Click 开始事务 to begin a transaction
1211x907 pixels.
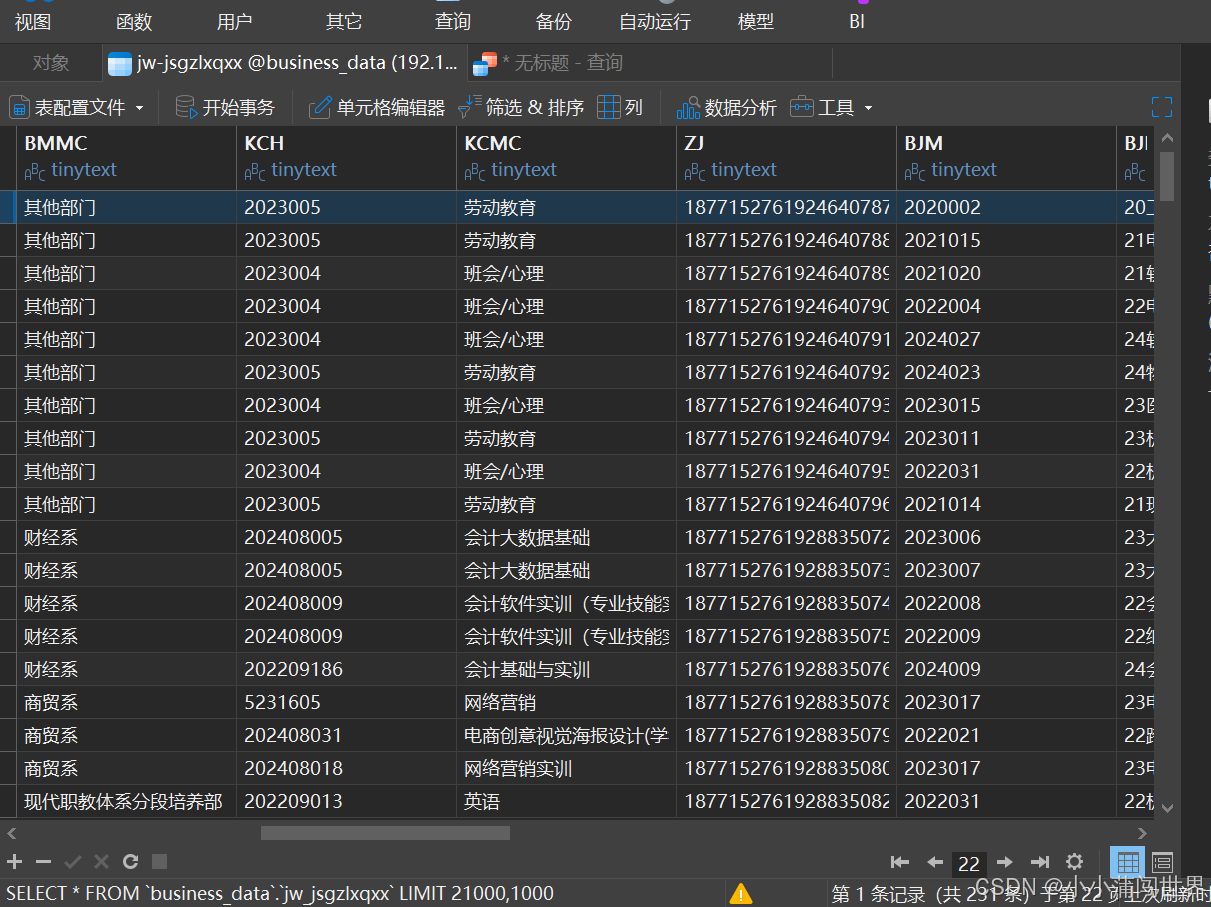pos(222,106)
